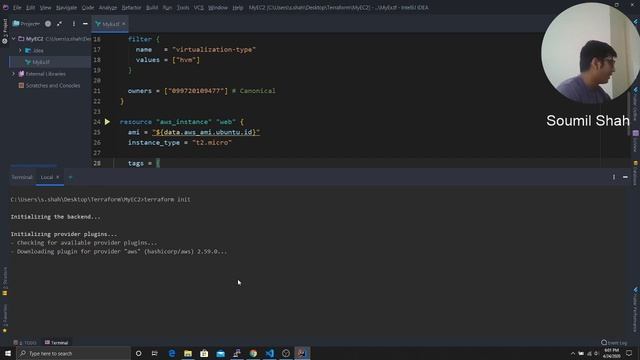
Task: Open the Structure side tool window tab
Action: tap(5, 281)
